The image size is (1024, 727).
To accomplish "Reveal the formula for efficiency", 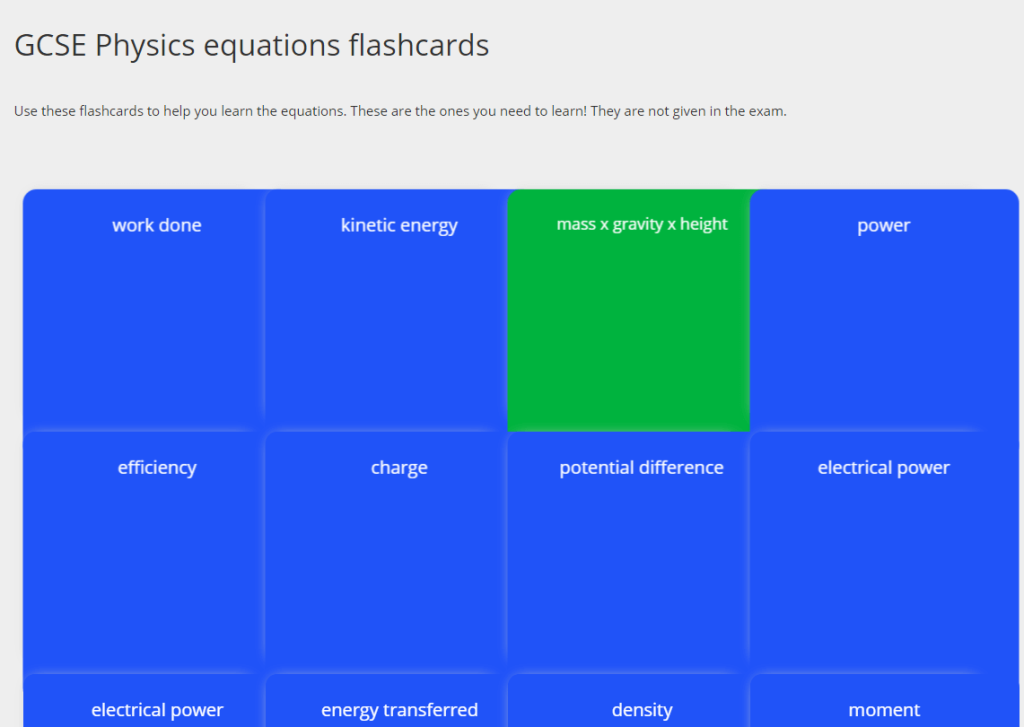I will 144,553.
